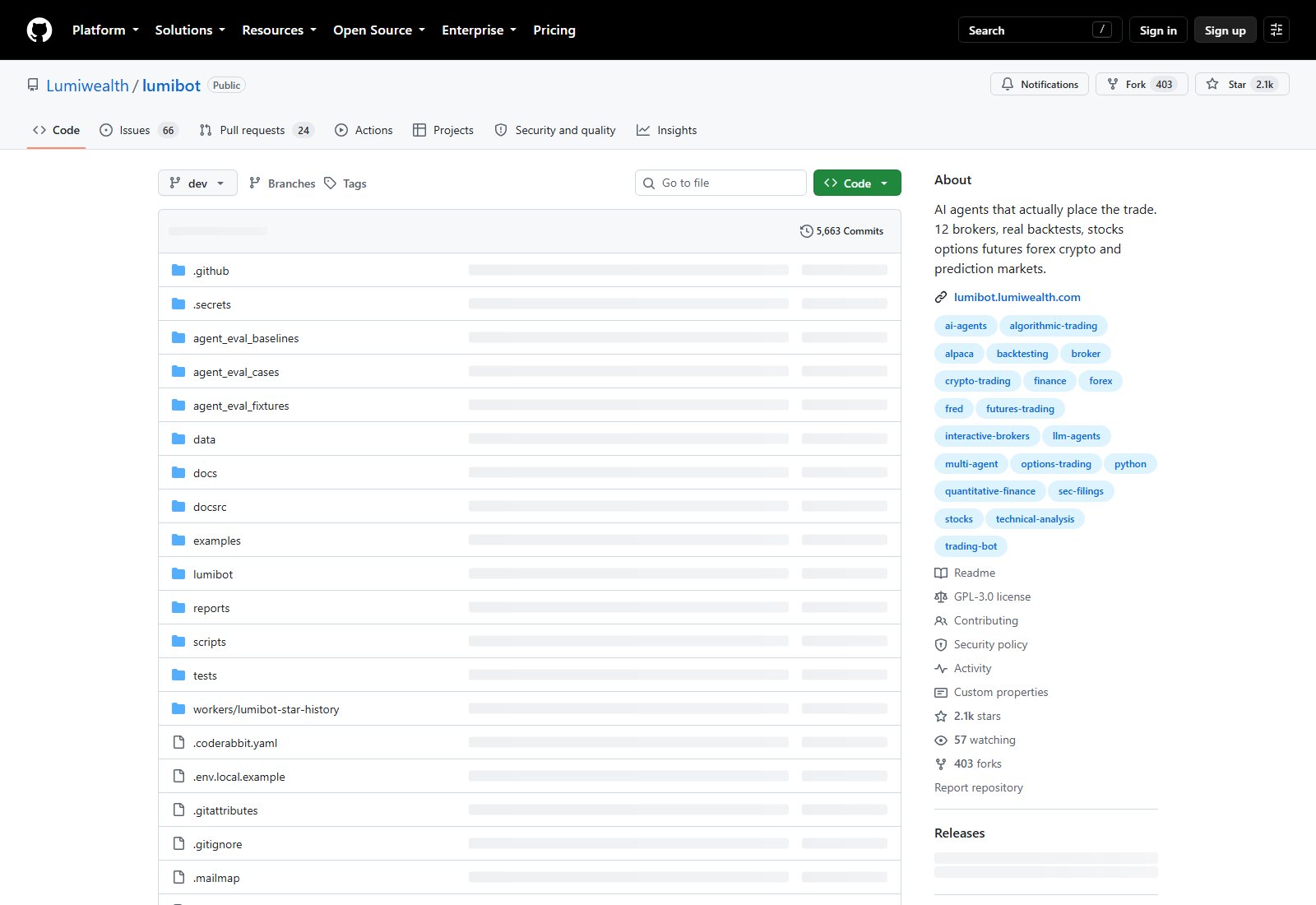Screen dimensions: 1316x905
Task: Expand the Open Source menu
Action: 379,30
